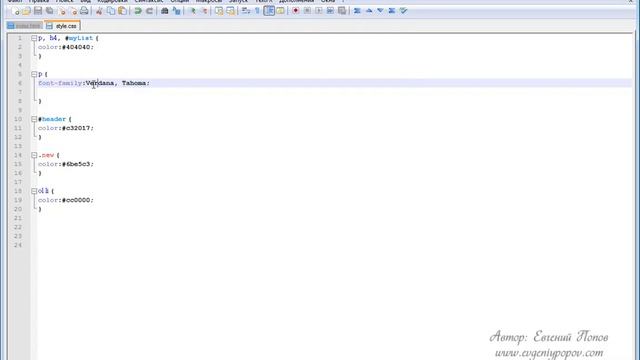Click on 'font-family' property text

[60, 83]
